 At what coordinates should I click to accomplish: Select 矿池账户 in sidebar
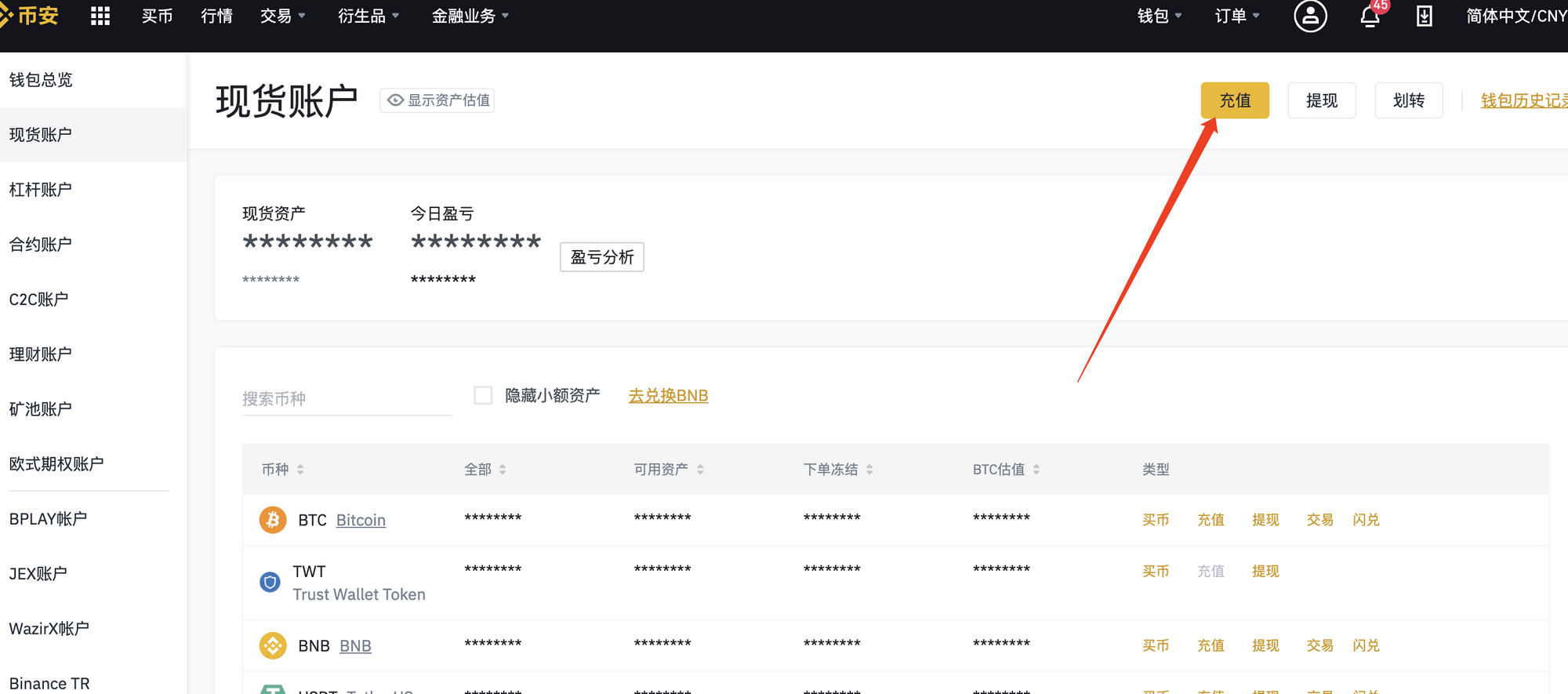(93, 409)
